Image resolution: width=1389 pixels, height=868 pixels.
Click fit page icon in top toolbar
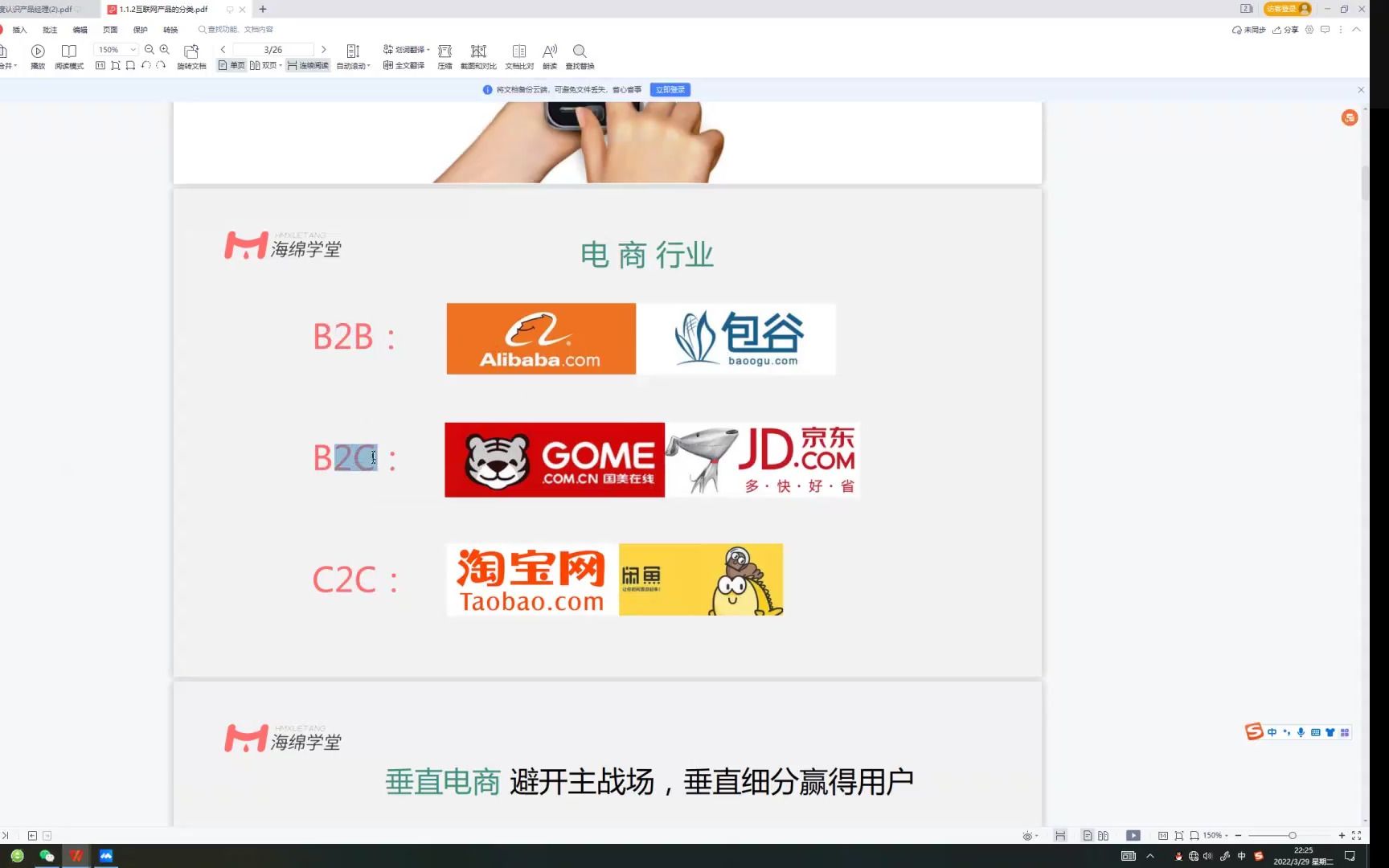[x=116, y=65]
